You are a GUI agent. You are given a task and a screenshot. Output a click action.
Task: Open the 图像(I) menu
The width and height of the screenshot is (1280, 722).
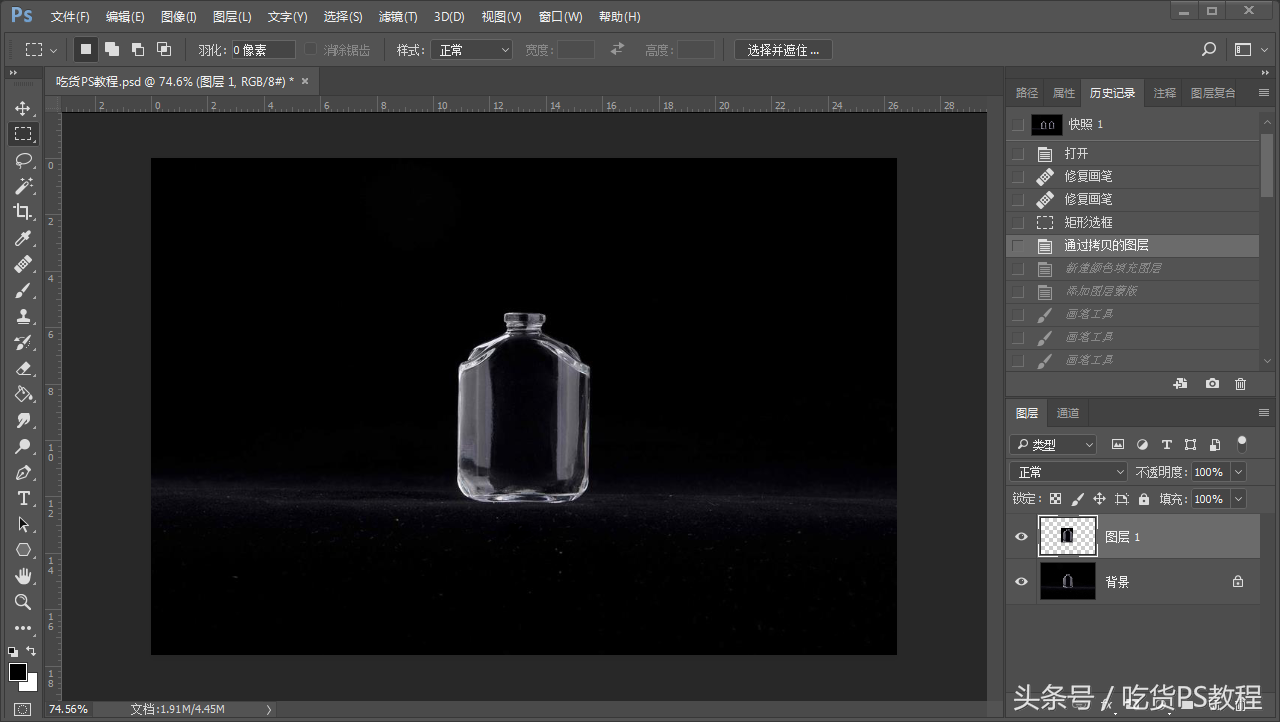[179, 17]
